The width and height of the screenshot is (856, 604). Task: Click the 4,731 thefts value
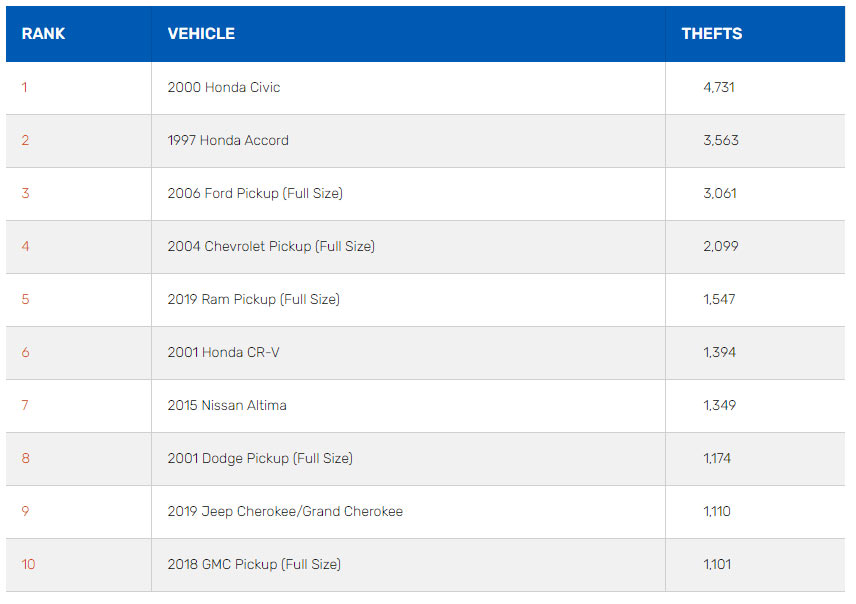(x=719, y=88)
